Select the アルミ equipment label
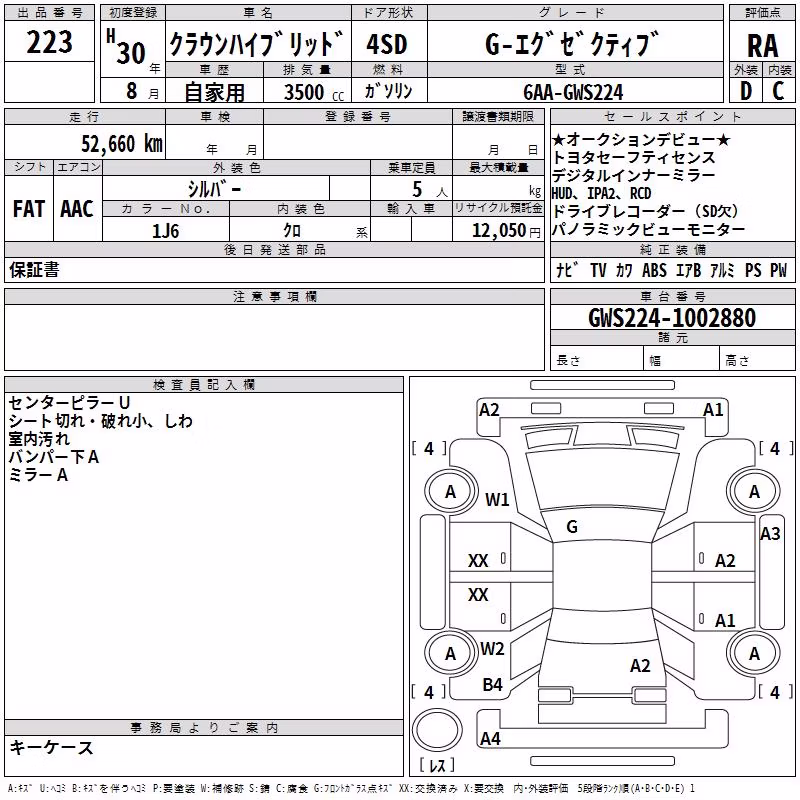Viewport: 800px width, 800px height. click(722, 270)
